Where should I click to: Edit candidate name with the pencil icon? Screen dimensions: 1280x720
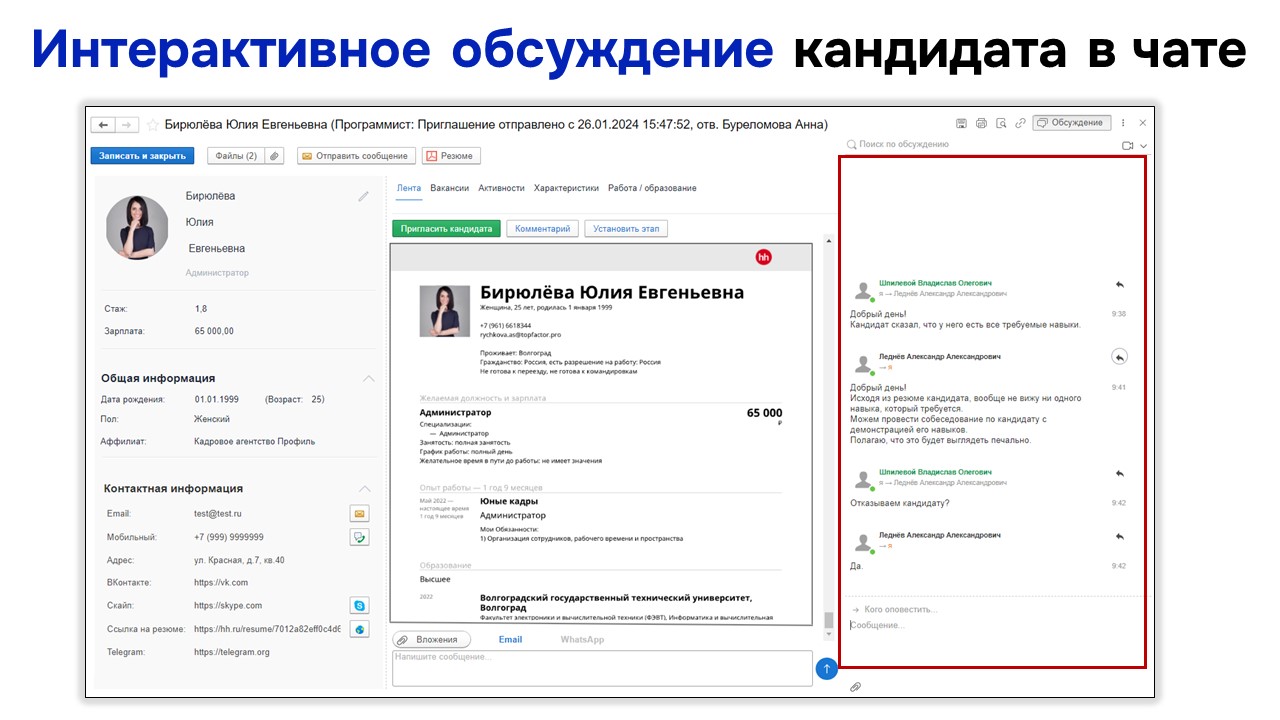(x=364, y=197)
